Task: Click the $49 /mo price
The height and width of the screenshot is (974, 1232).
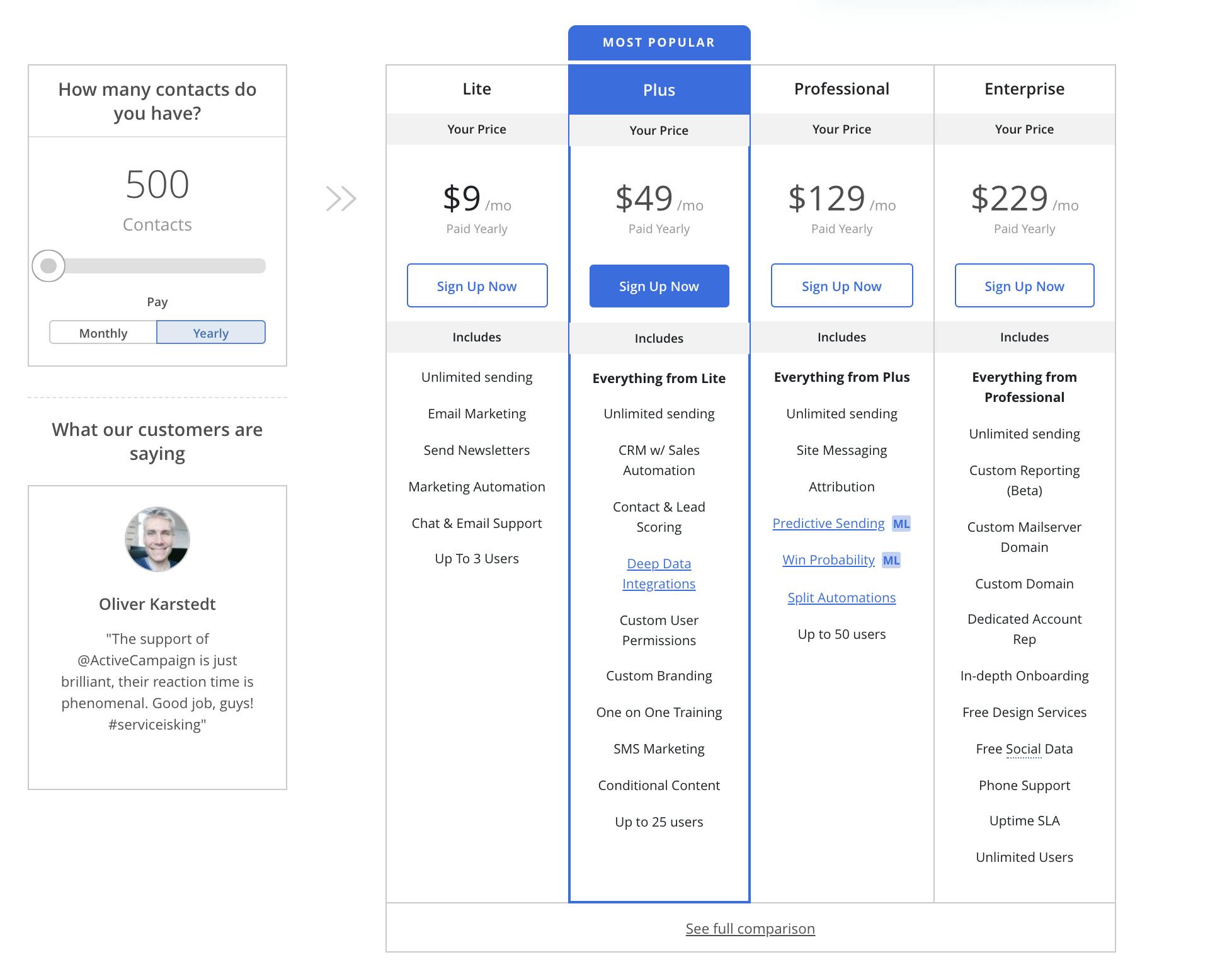Action: click(x=659, y=199)
